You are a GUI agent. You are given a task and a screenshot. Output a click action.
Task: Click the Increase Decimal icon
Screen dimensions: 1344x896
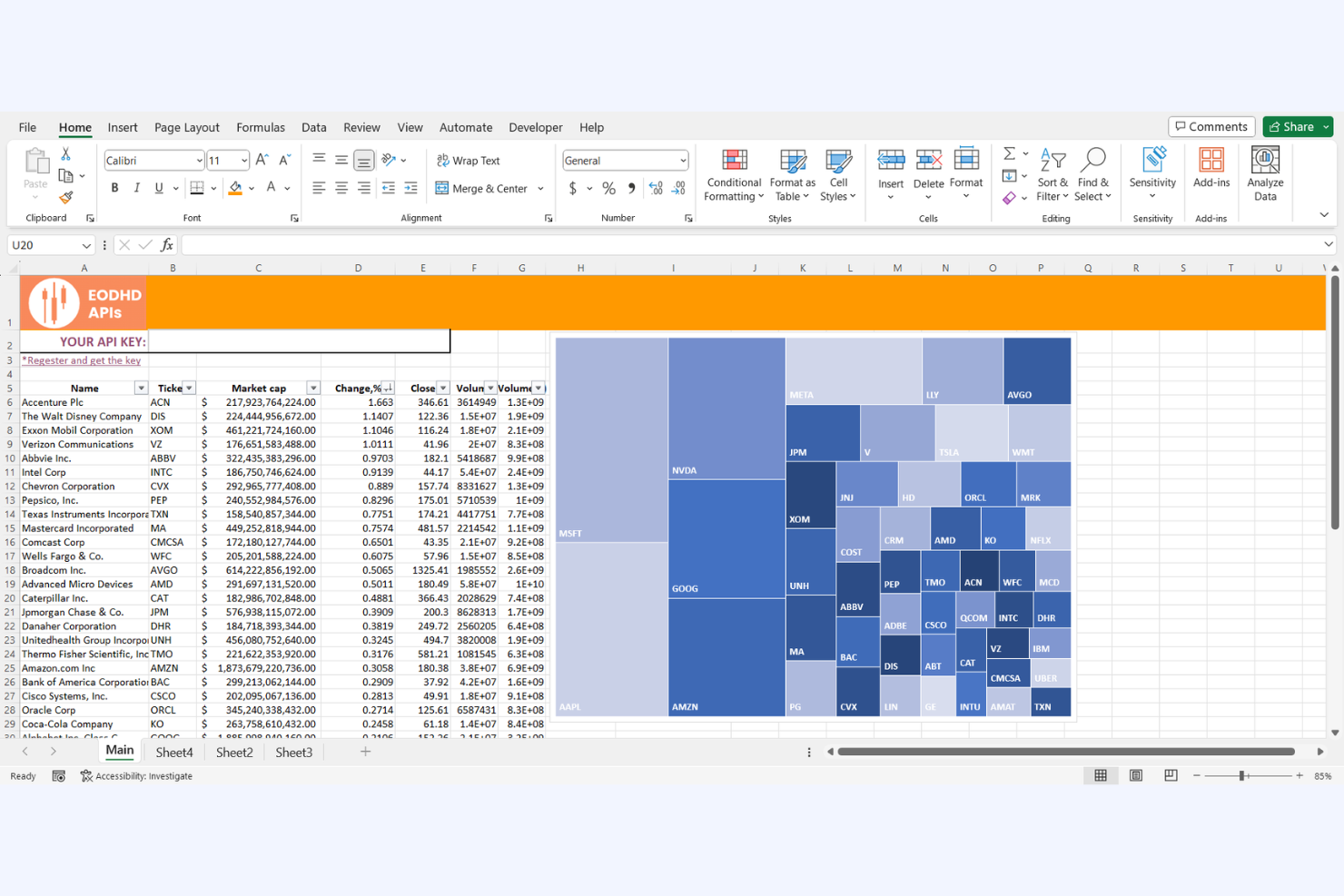click(x=656, y=188)
